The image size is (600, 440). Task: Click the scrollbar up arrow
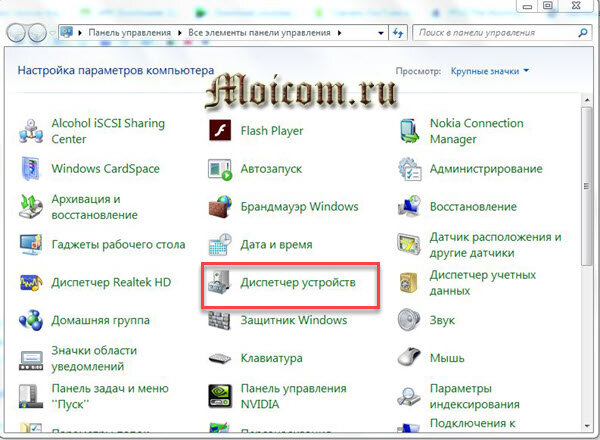[x=587, y=100]
